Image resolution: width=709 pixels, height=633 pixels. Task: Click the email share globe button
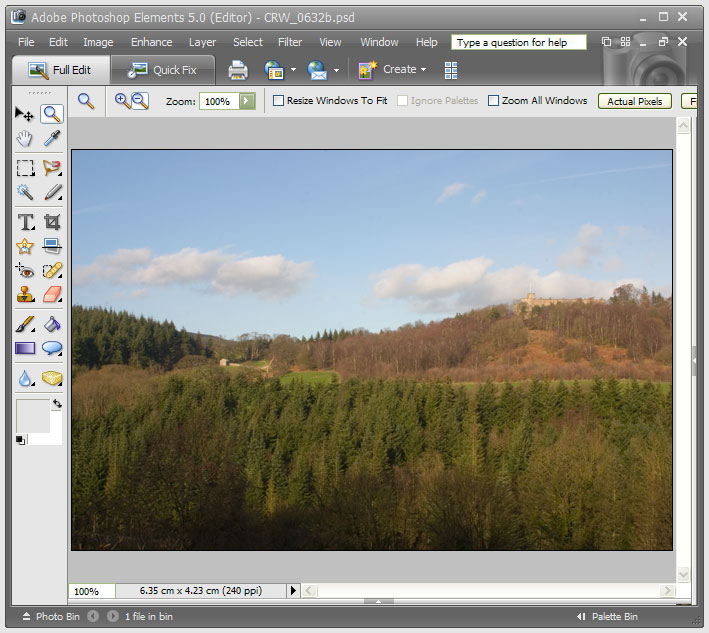tap(317, 70)
